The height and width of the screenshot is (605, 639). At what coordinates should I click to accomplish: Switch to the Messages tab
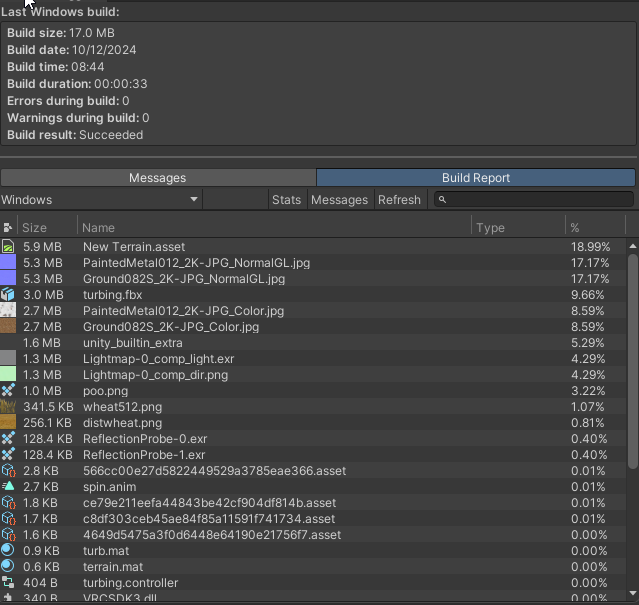coord(158,178)
